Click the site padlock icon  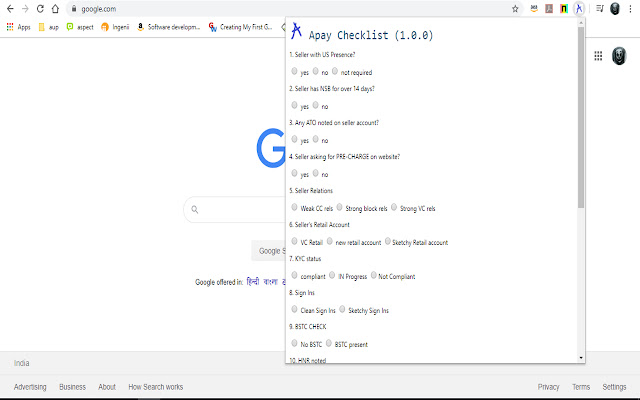click(74, 9)
